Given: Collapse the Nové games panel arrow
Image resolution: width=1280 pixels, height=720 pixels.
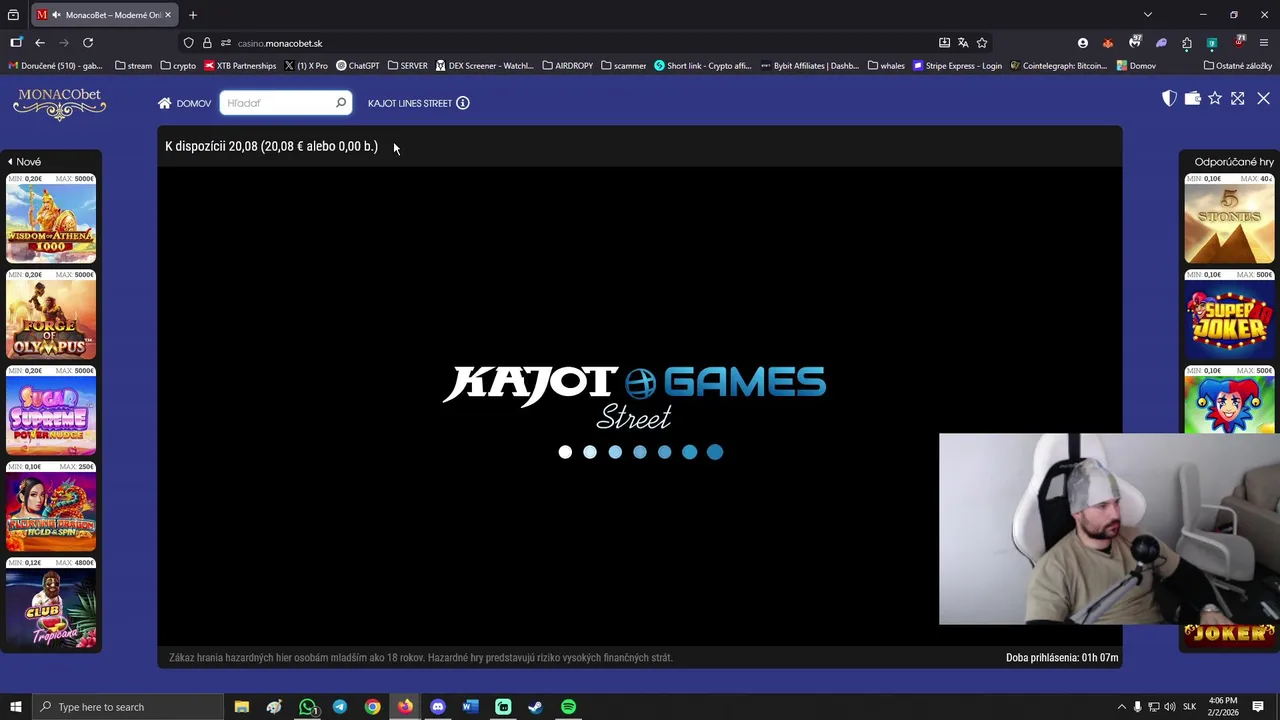Looking at the screenshot, I should tap(10, 161).
